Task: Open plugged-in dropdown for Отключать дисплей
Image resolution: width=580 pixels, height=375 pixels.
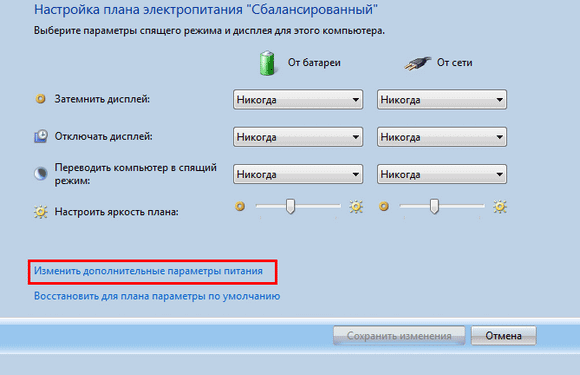Action: tap(442, 137)
